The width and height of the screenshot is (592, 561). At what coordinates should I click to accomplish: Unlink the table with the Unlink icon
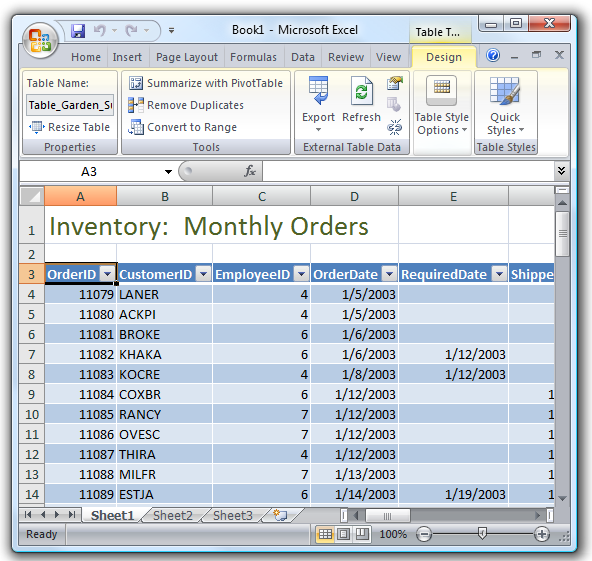[395, 127]
